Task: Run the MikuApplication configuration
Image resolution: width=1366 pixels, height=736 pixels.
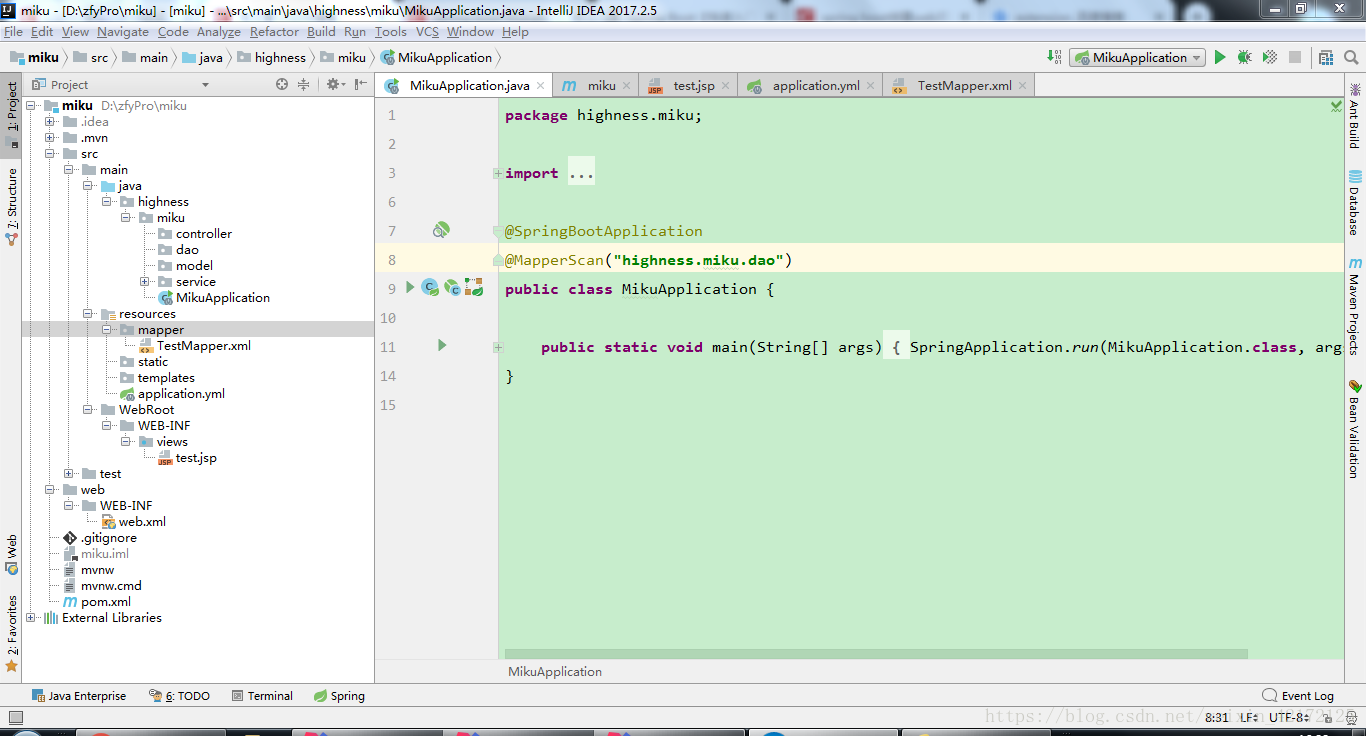Action: (1220, 58)
